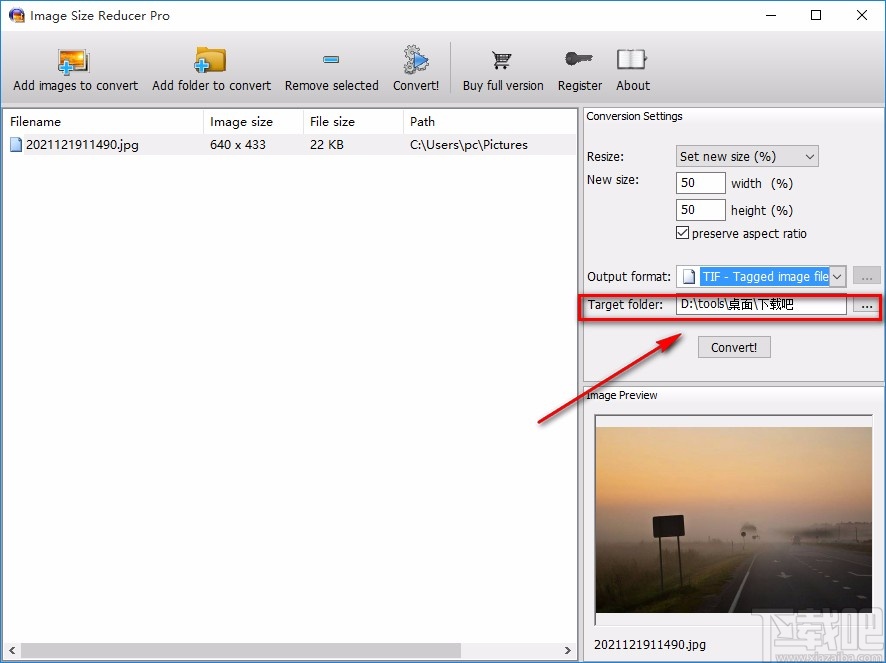Open output format options ellipsis button
Image resolution: width=886 pixels, height=663 pixels.
click(866, 277)
